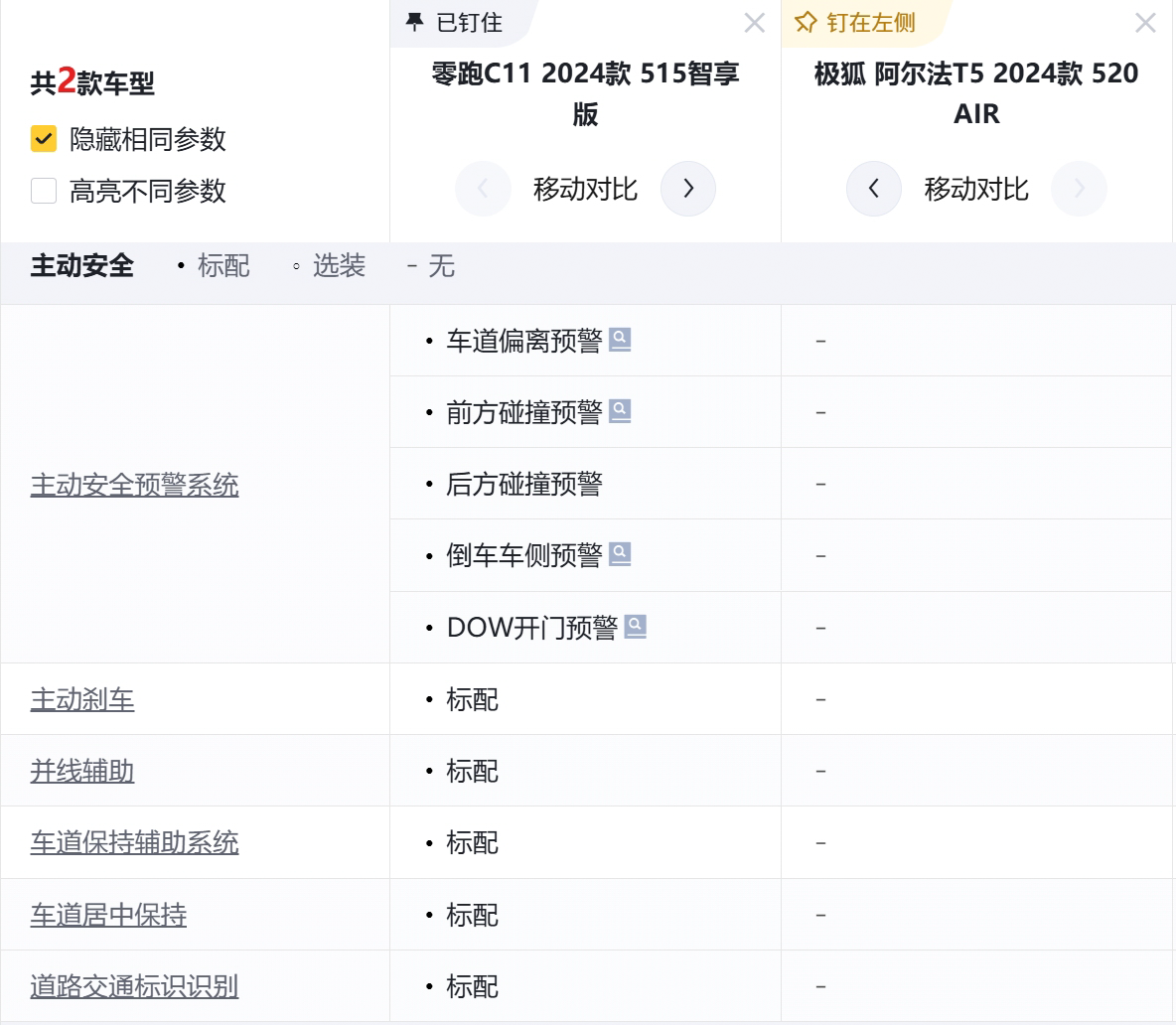1176x1025 pixels.
Task: Click the 车道偏离预警 cell text
Action: [x=524, y=341]
